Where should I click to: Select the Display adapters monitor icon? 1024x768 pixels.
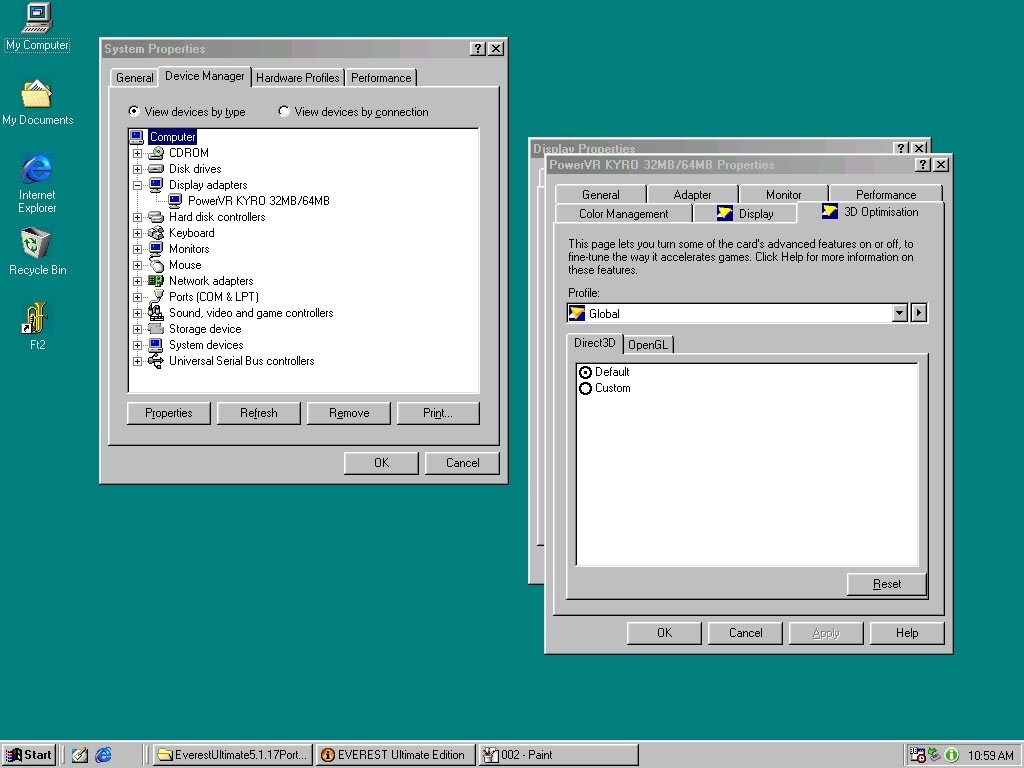click(155, 185)
